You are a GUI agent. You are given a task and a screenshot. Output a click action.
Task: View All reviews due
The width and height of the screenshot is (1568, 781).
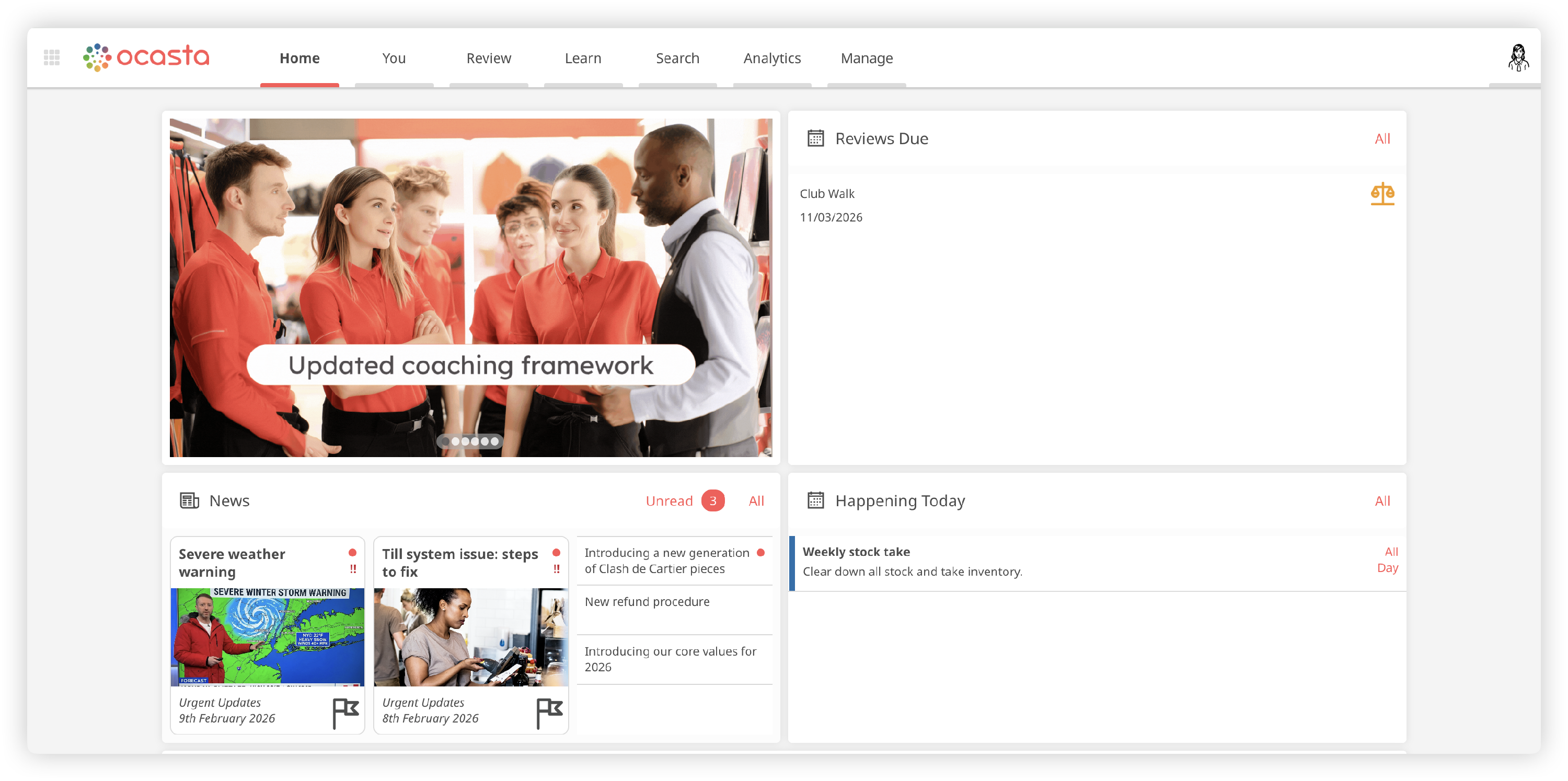click(x=1382, y=138)
